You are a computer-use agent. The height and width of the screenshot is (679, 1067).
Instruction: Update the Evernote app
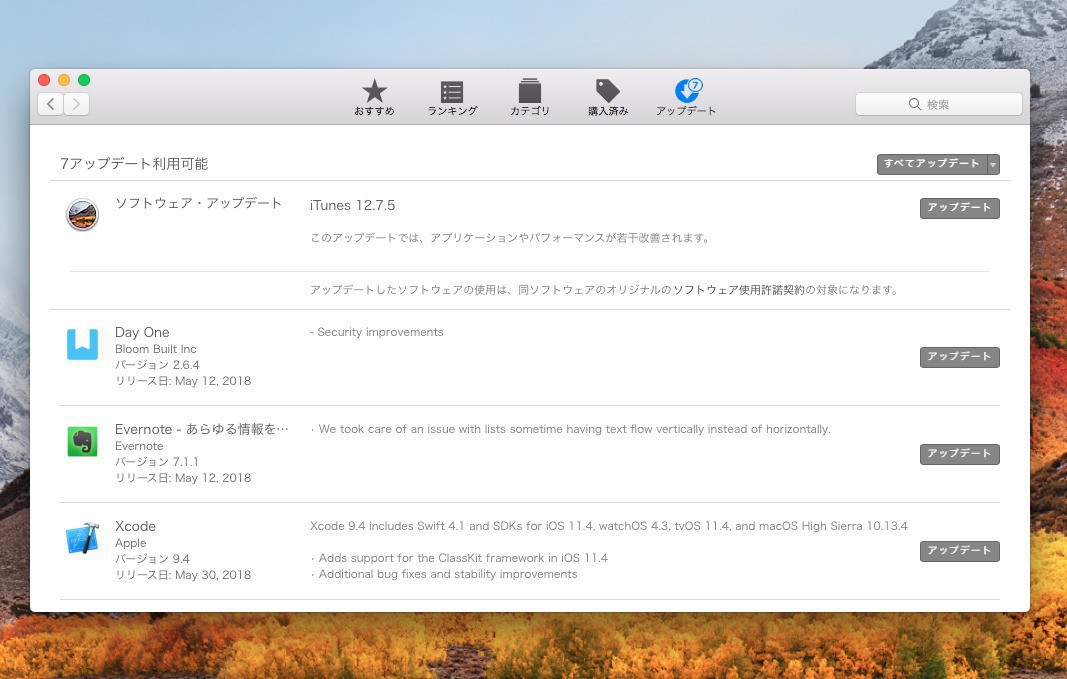(959, 454)
